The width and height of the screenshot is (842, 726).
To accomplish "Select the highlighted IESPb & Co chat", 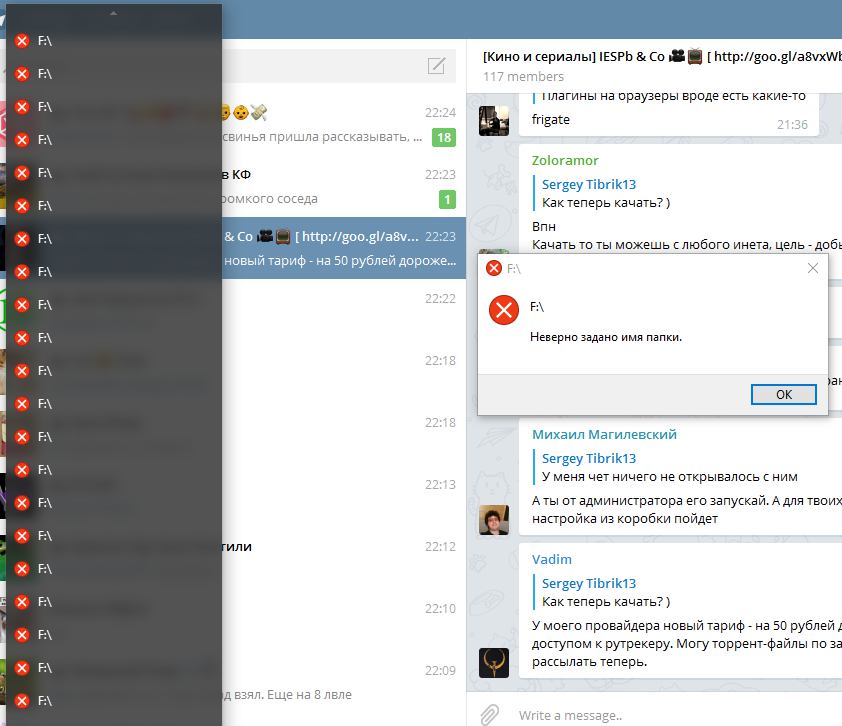I will click(x=344, y=248).
